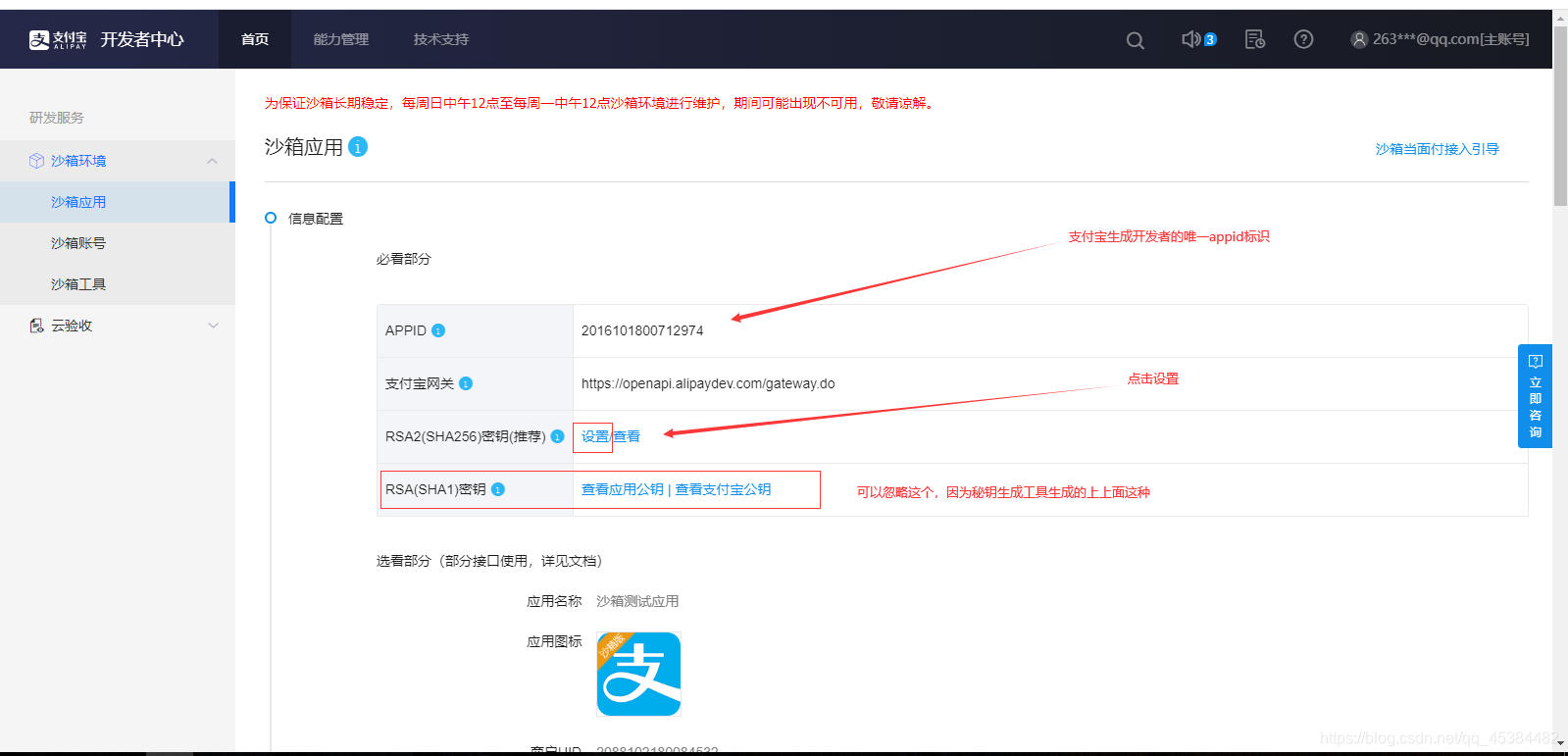Click the 开发者中心 title

pyautogui.click(x=142, y=39)
